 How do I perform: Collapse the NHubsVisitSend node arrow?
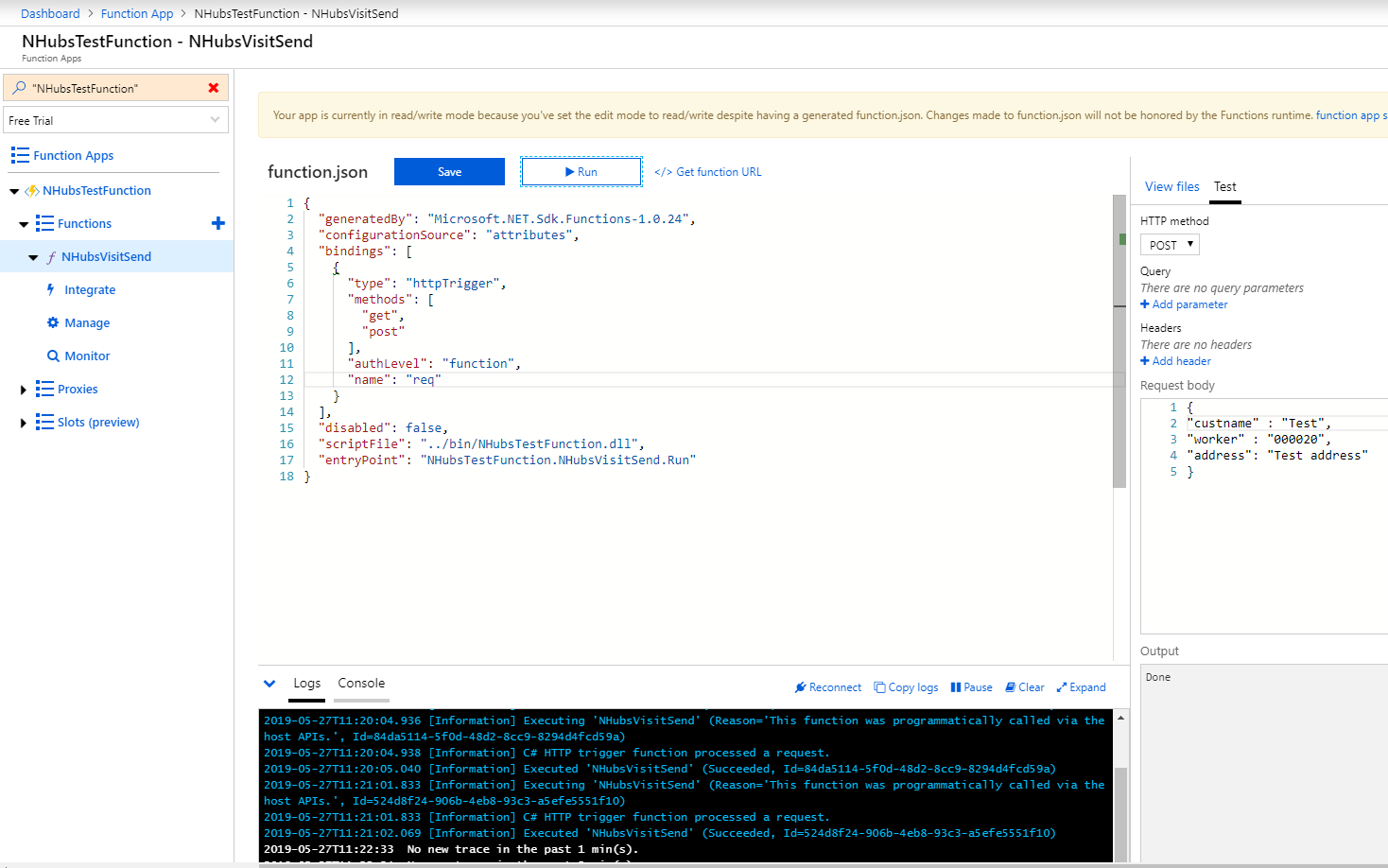33,257
